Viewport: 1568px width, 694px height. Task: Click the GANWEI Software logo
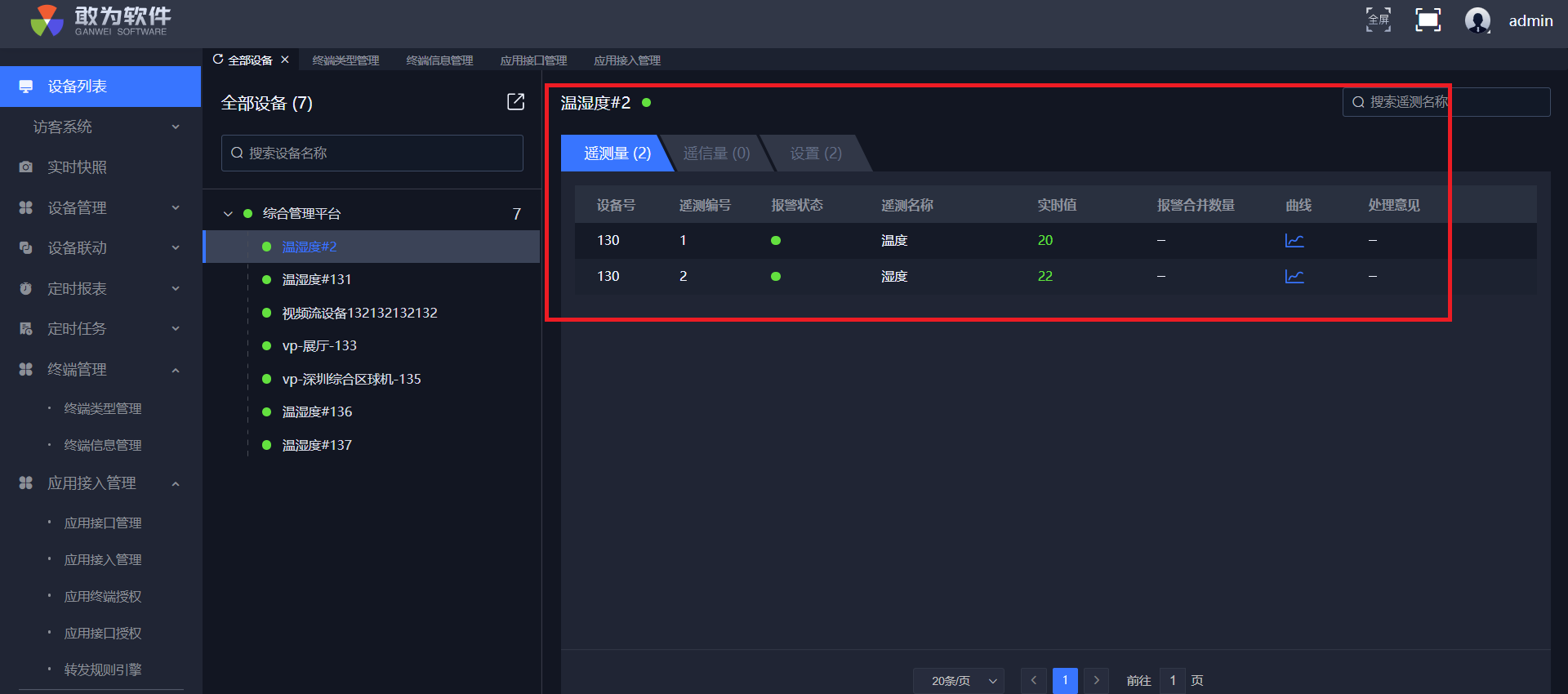(x=101, y=21)
